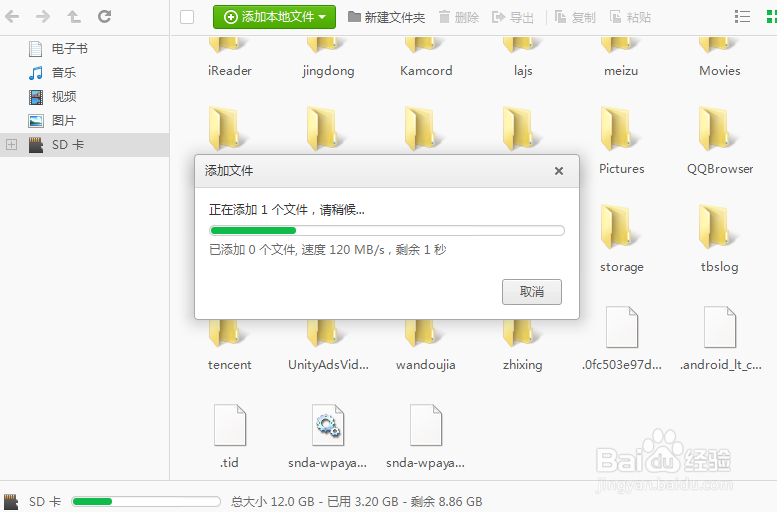Expand the SD 卡 tree node

pos(11,145)
